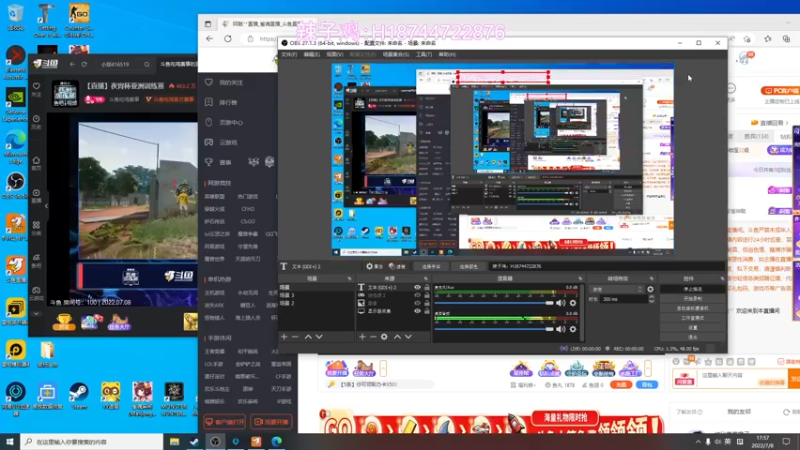Reload the browser page

(228, 39)
